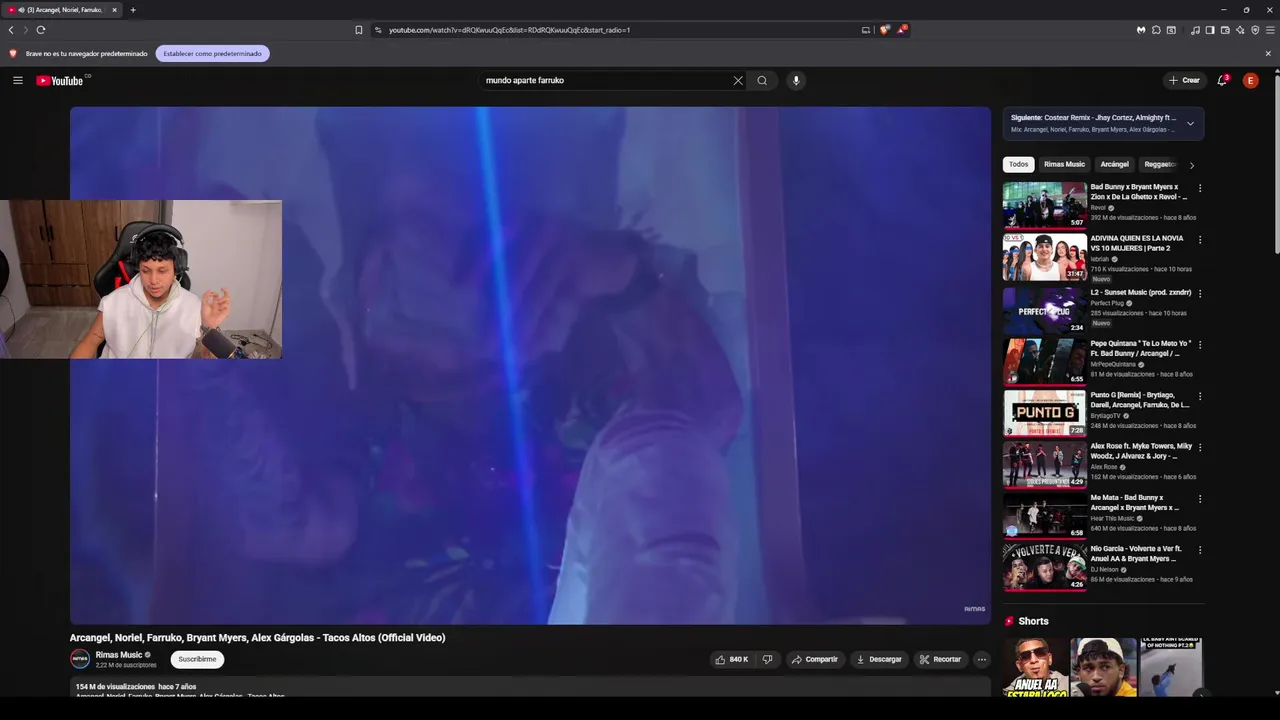Mute the tab using speaker icon

click(21, 10)
